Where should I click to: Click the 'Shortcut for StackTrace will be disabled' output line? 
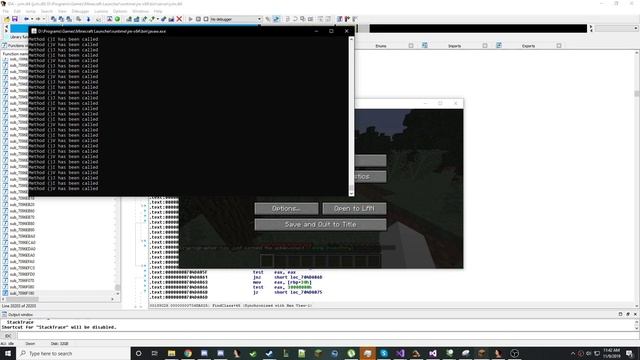[59, 327]
